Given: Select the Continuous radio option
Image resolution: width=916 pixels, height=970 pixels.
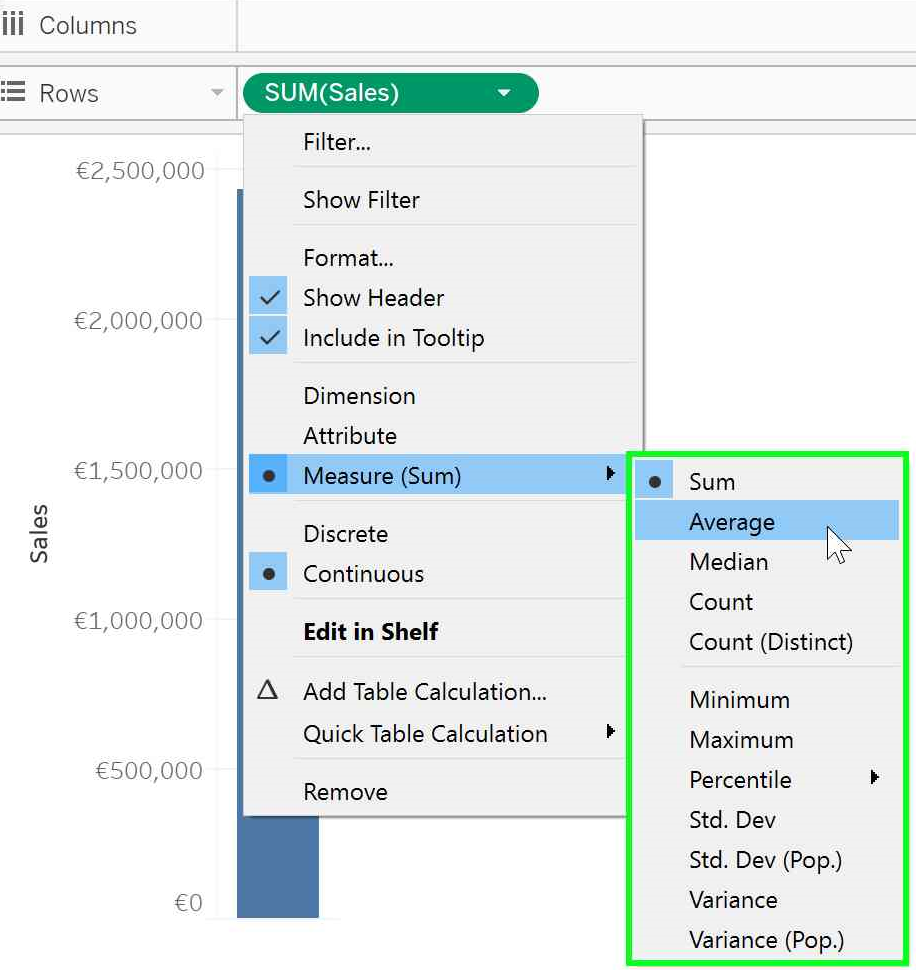Looking at the screenshot, I should [268, 574].
